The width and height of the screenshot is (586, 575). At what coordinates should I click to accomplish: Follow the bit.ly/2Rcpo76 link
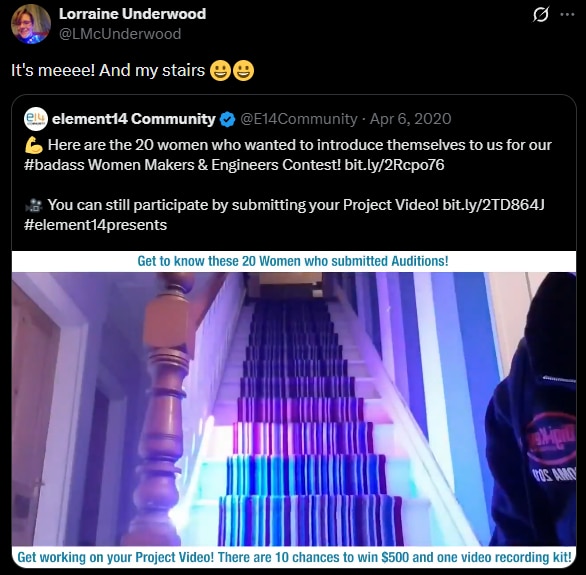394,165
